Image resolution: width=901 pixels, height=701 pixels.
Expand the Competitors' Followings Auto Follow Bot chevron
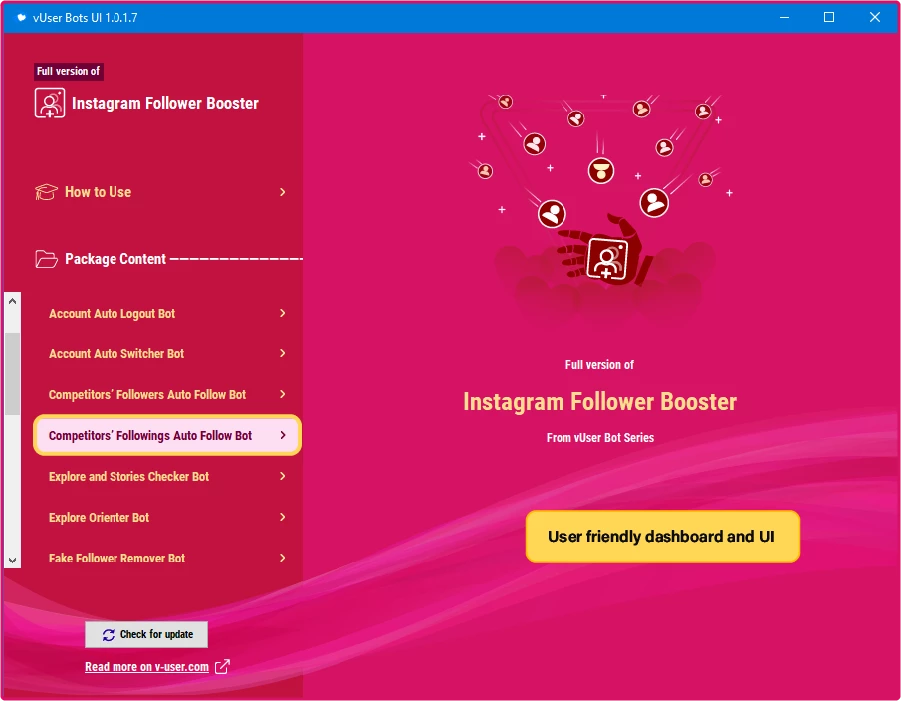282,435
